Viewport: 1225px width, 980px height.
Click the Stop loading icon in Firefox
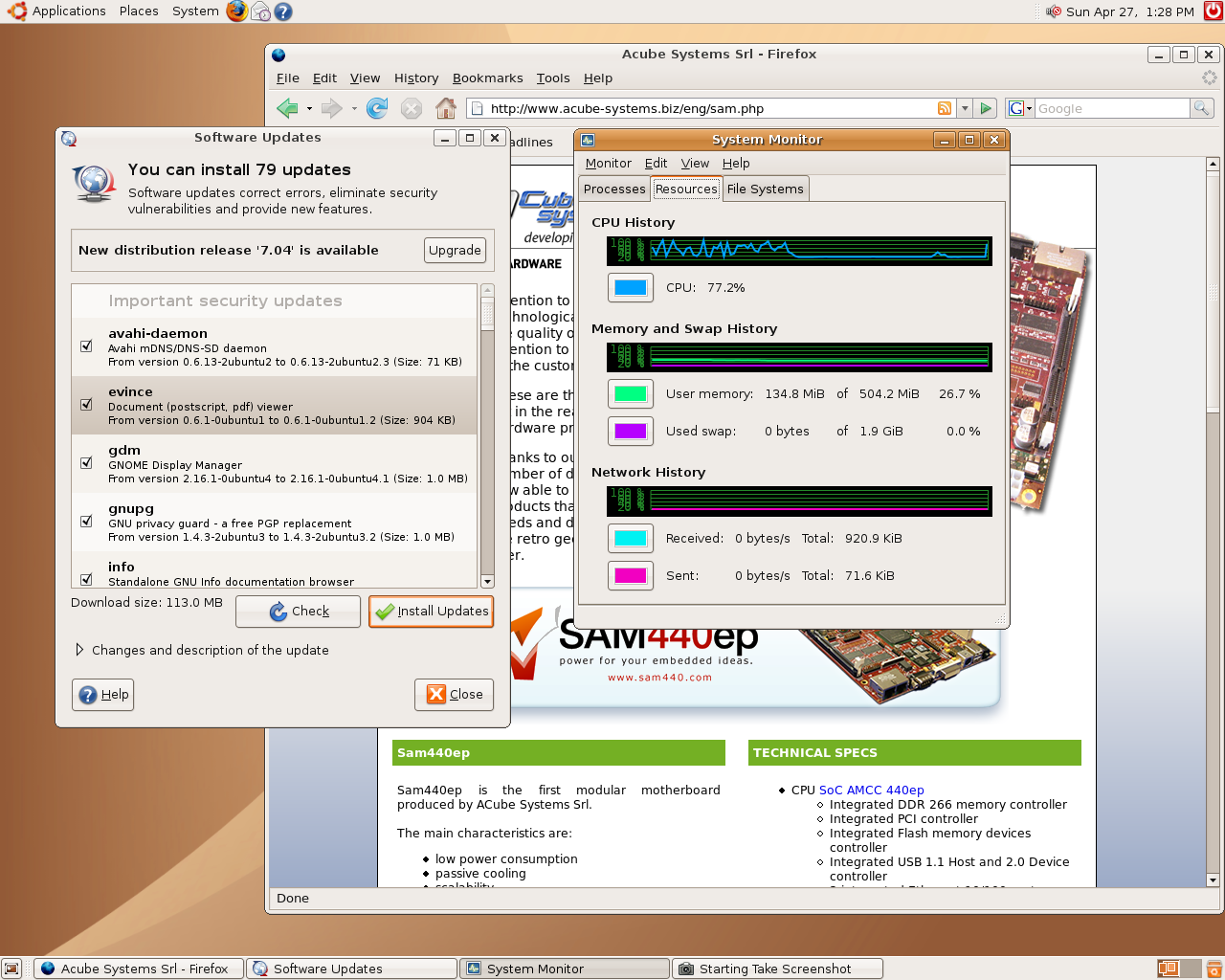[412, 108]
